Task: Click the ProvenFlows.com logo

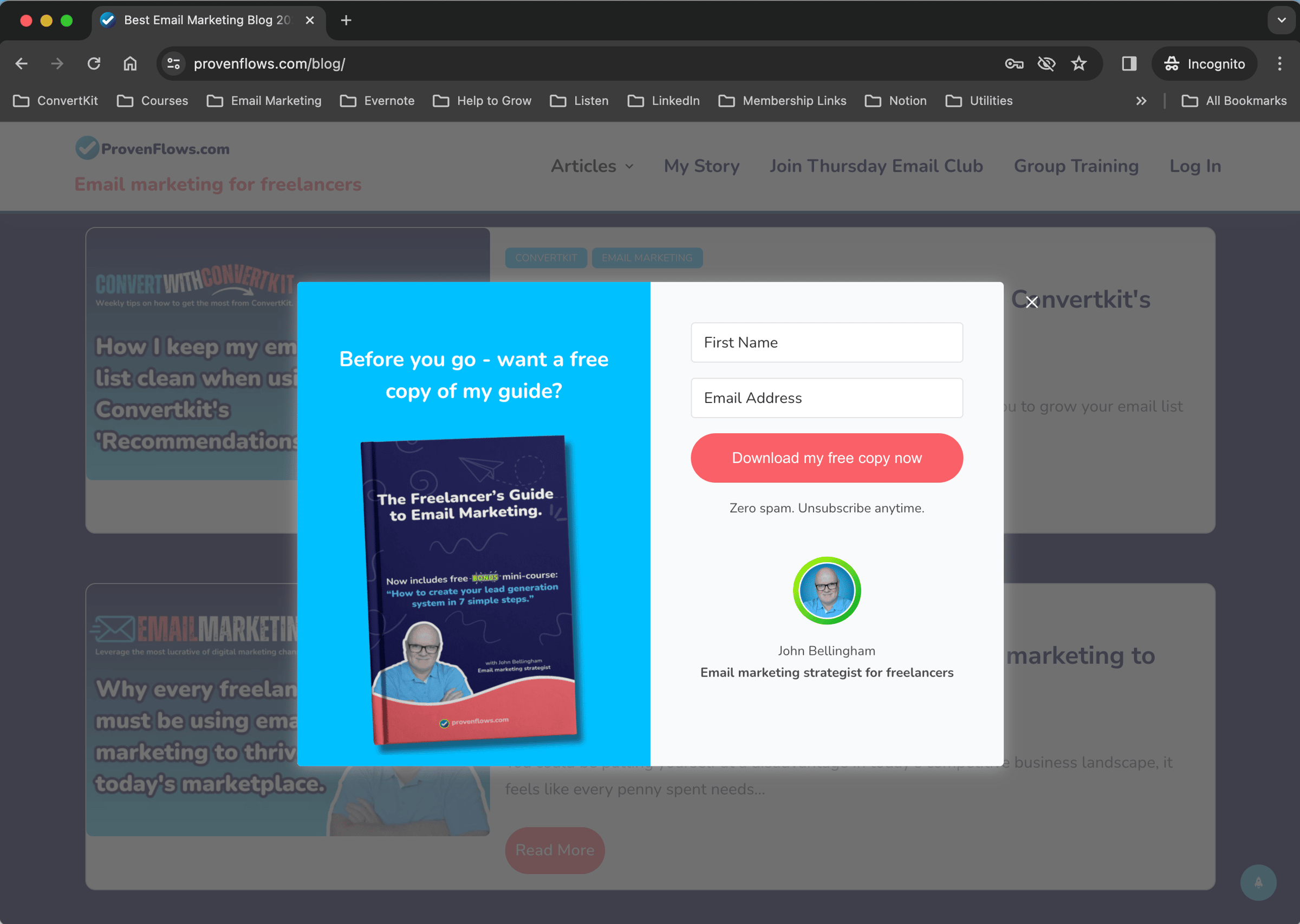Action: tap(152, 148)
